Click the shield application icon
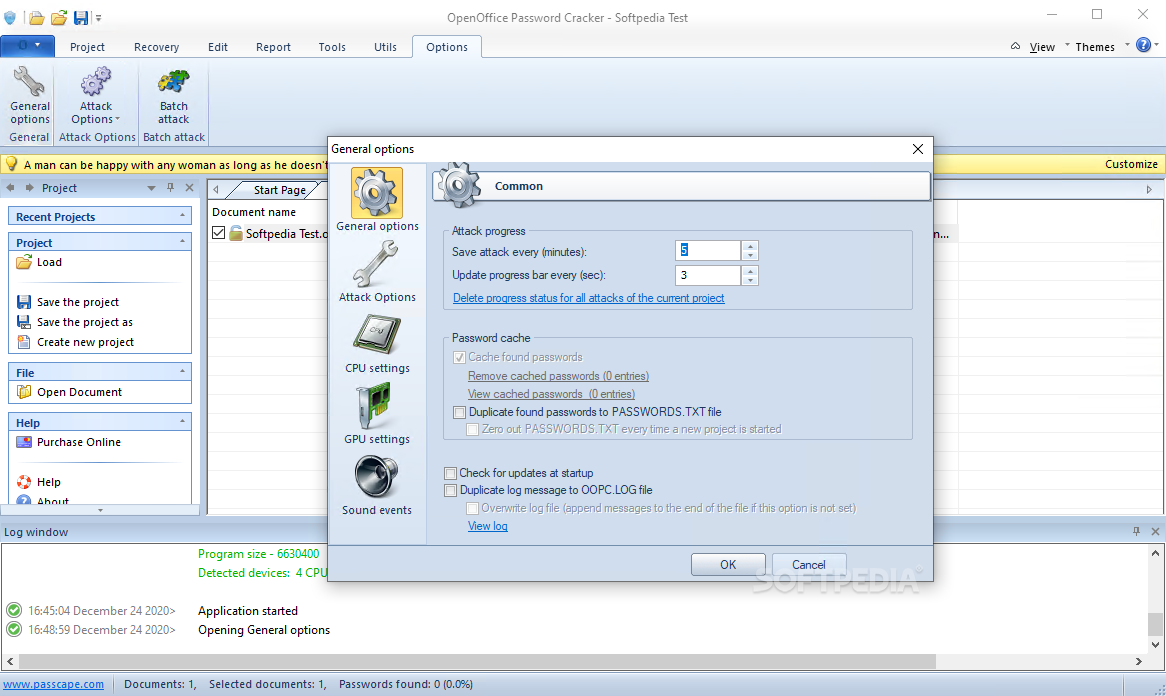 10,17
